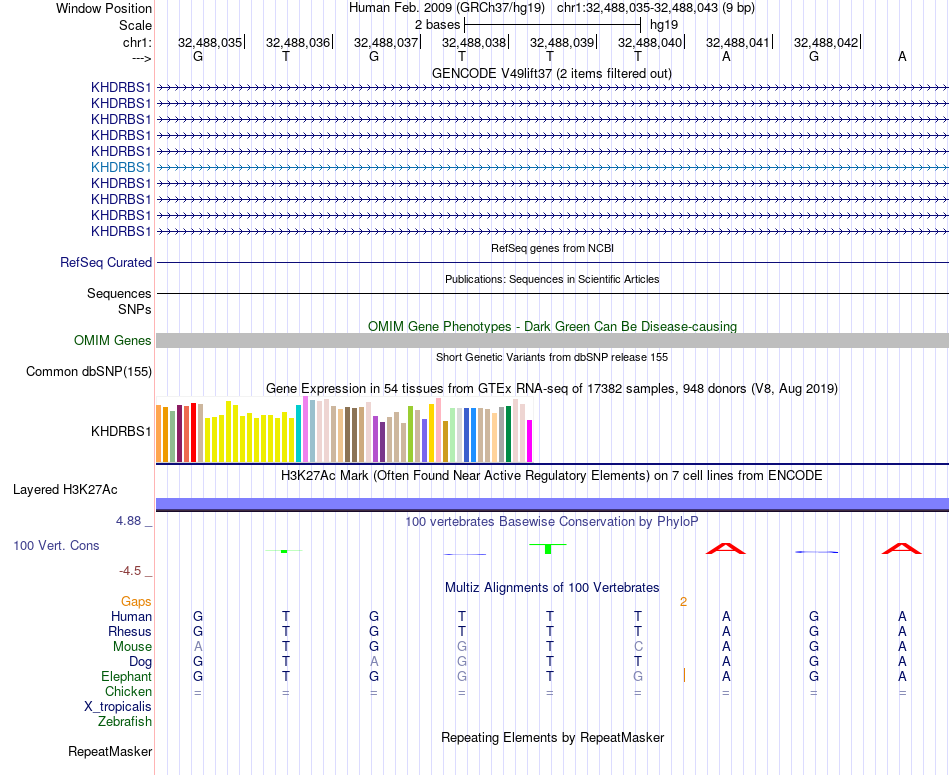Click the Human Feb. 2009 (GRCh37/hg19) title
This screenshot has height=775, width=950.
click(447, 8)
